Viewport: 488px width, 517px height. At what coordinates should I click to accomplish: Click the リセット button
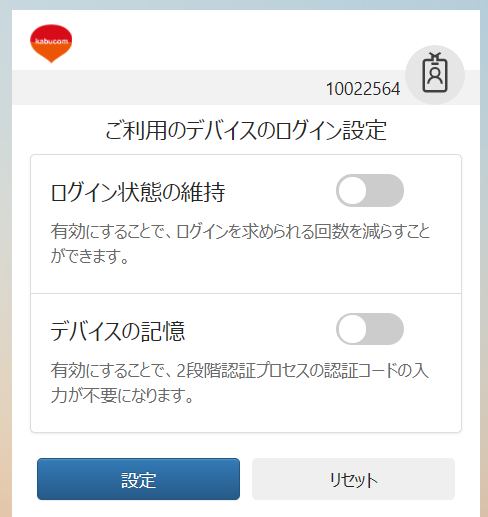(353, 479)
